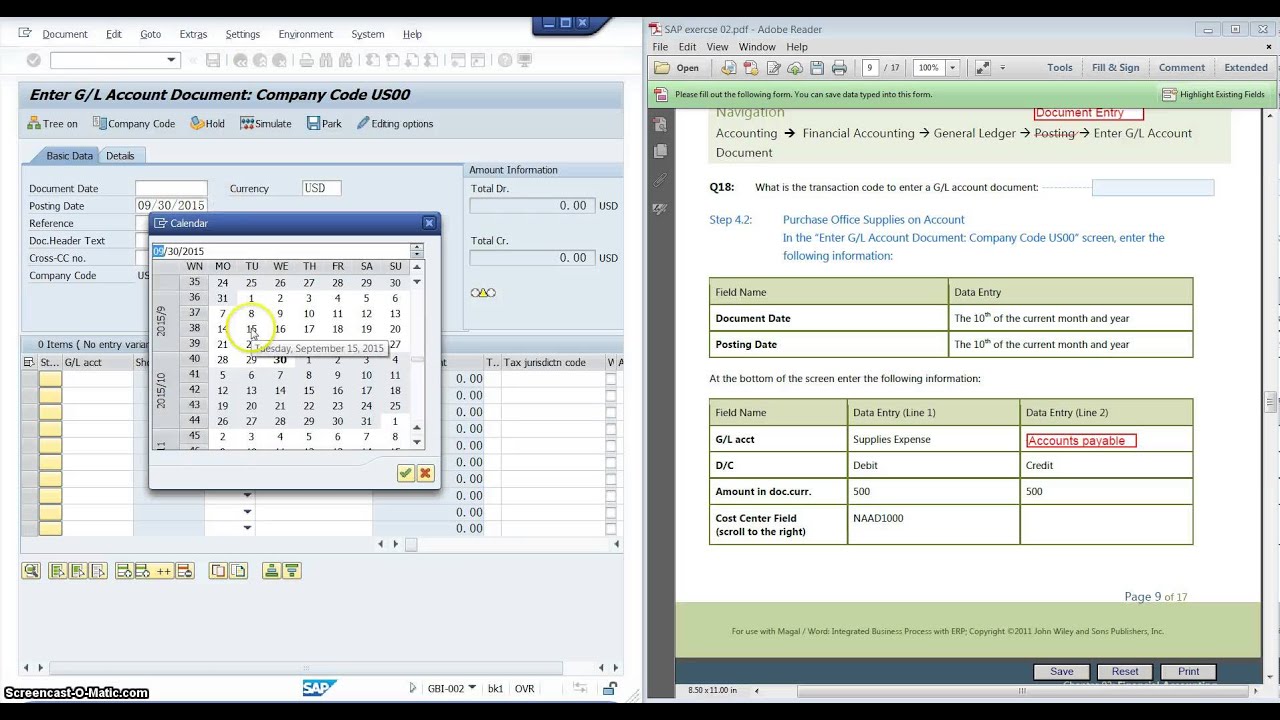Viewport: 1280px width, 720px height.
Task: Click the Find binoculars icon in SAP toolbar
Action: (x=325, y=61)
